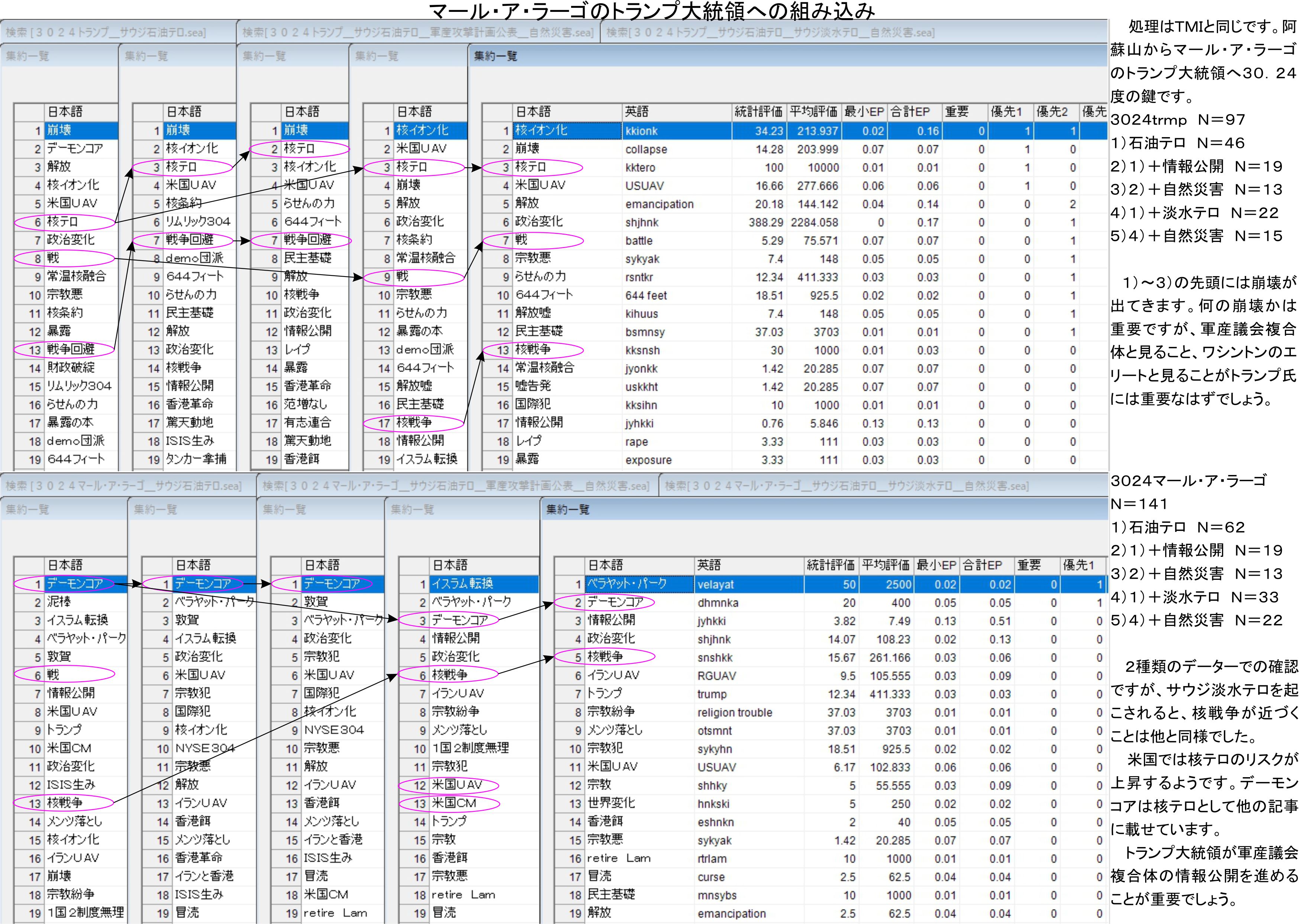Image resolution: width=1299 pixels, height=924 pixels.
Task: Select the collapse English word cell
Action: pyautogui.click(x=646, y=149)
